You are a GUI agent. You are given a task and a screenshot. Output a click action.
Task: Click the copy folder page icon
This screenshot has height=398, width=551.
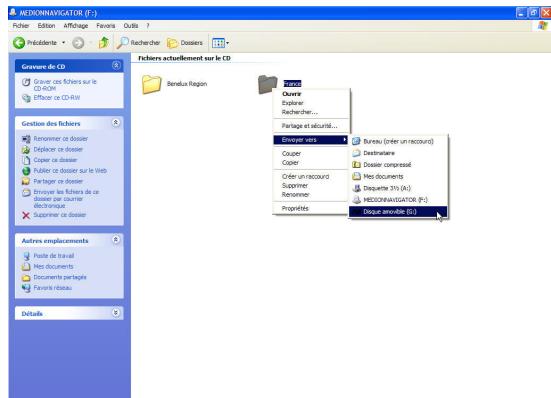click(x=26, y=160)
